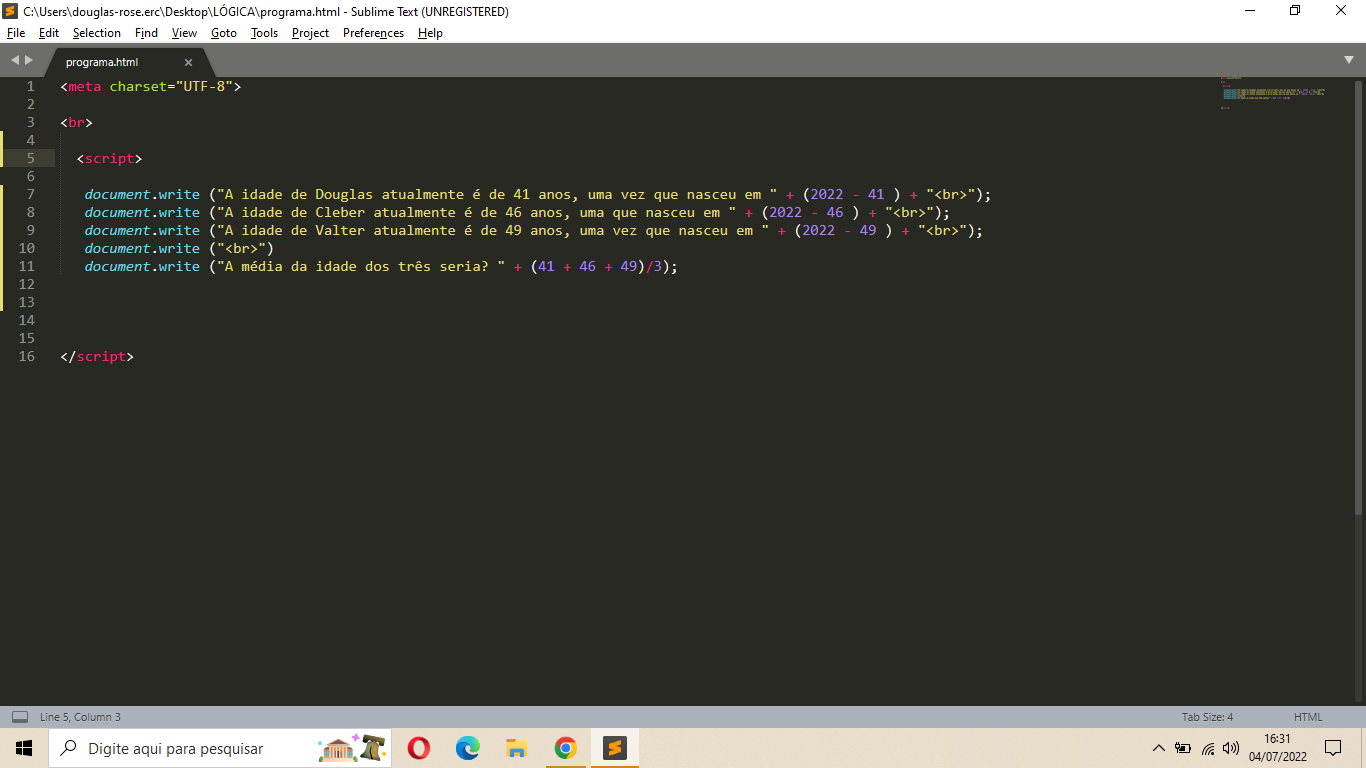This screenshot has height=768, width=1366.
Task: Open File Explorer from taskbar
Action: coord(516,748)
